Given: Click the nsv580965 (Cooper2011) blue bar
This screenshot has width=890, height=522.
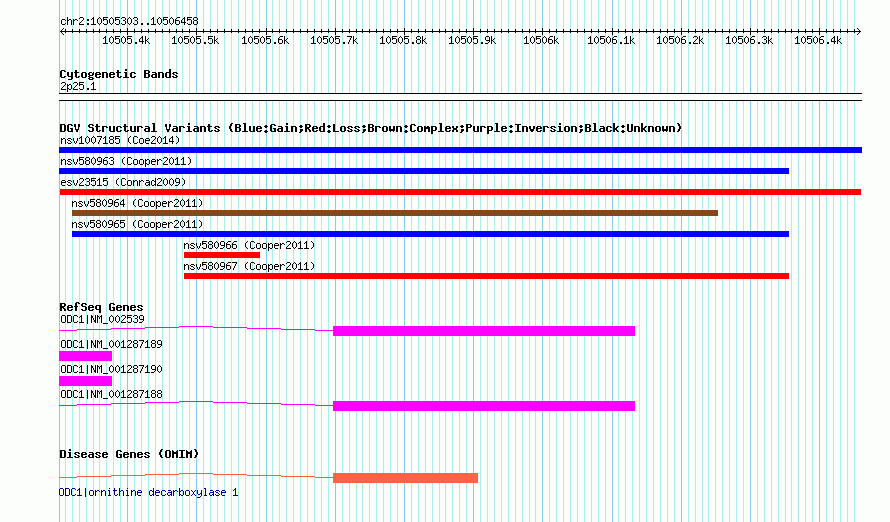Looking at the screenshot, I should tap(430, 234).
